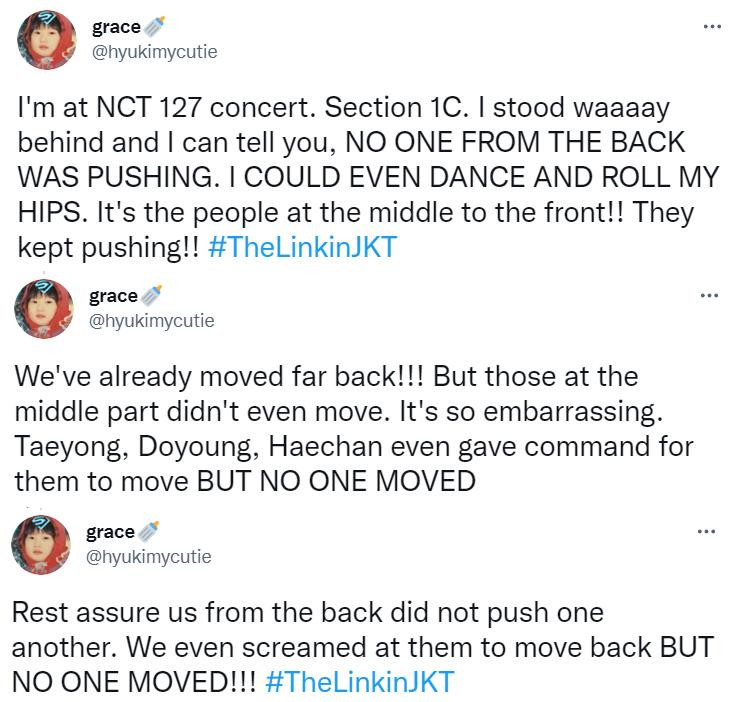Image resolution: width=736 pixels, height=702 pixels.
Task: Click display name grace on the "Rest assure" tweet
Action: (111, 532)
